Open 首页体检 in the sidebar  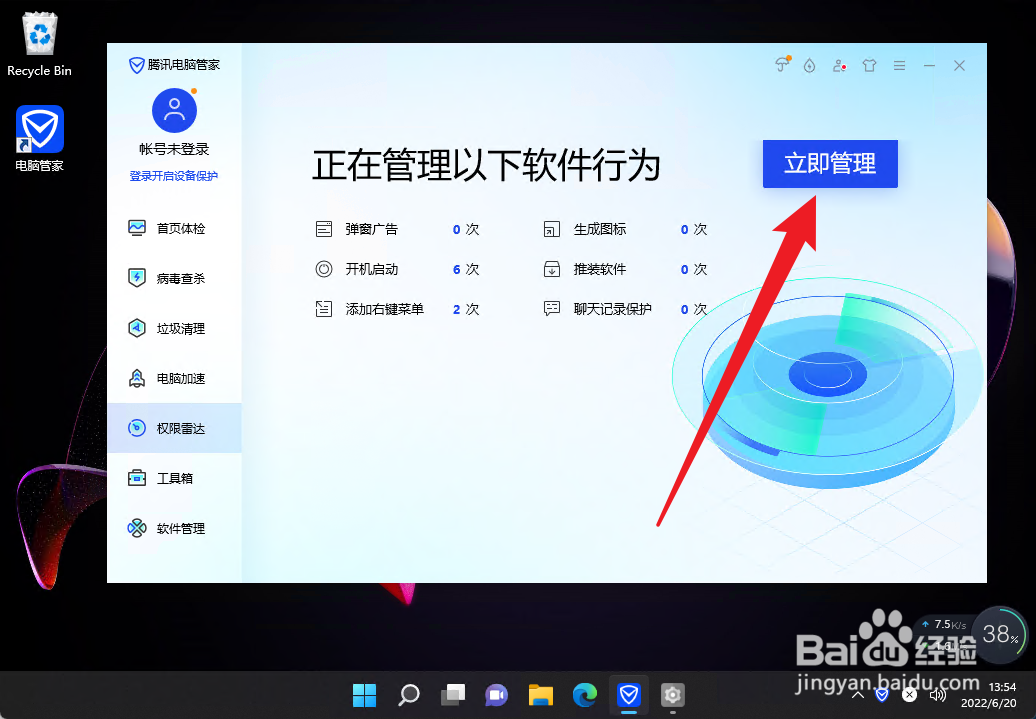click(174, 229)
